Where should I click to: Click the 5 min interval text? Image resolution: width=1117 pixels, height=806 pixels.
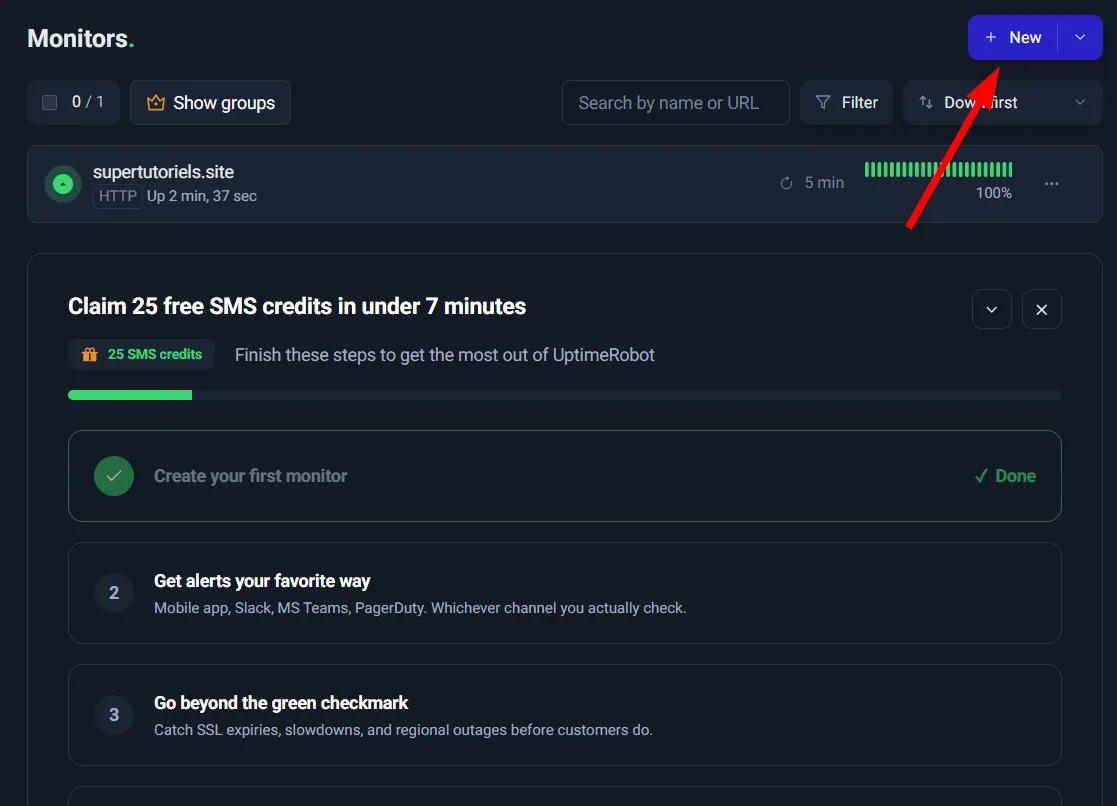pos(824,183)
